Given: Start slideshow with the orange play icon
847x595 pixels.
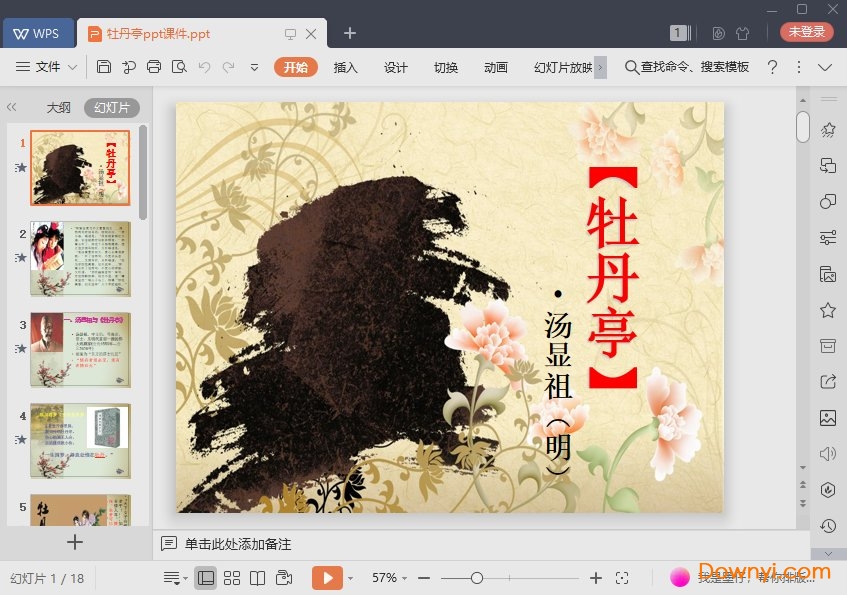Looking at the screenshot, I should pyautogui.click(x=327, y=578).
